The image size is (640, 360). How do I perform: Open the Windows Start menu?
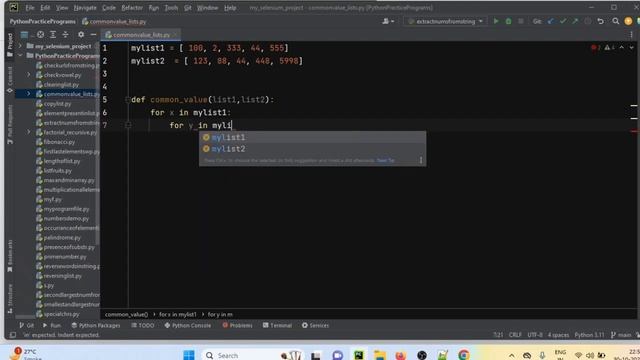point(189,355)
